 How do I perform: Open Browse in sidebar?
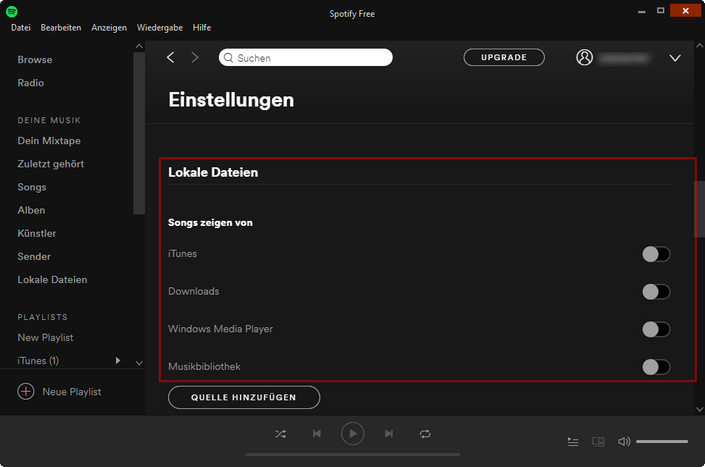point(35,60)
